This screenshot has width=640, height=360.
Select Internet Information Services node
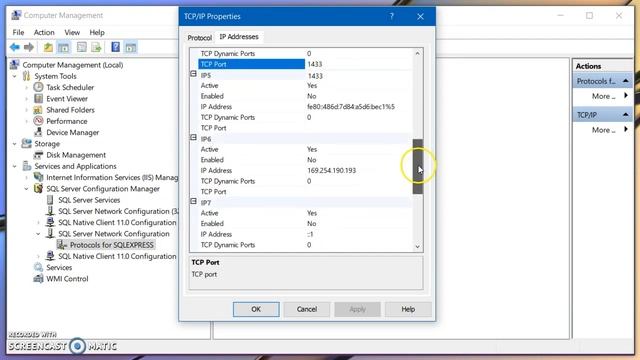point(112,178)
